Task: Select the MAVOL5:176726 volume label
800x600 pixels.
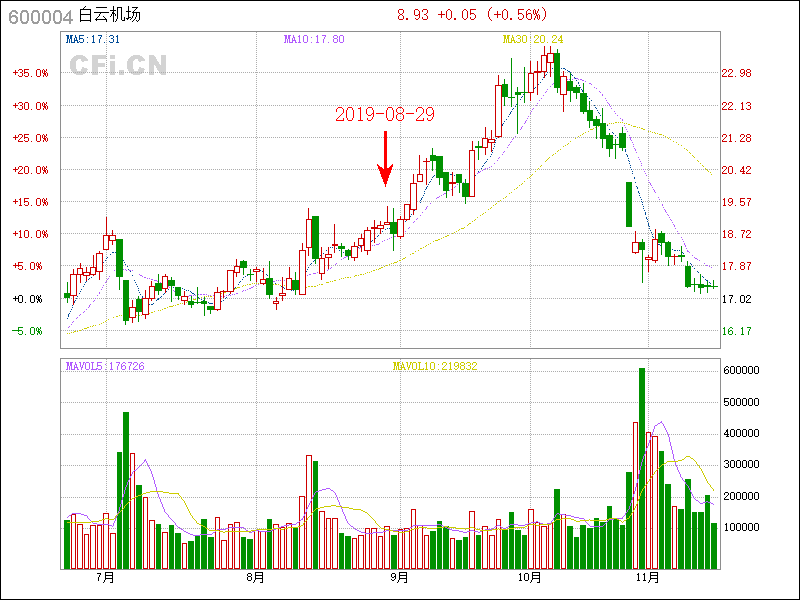Action: tap(105, 367)
